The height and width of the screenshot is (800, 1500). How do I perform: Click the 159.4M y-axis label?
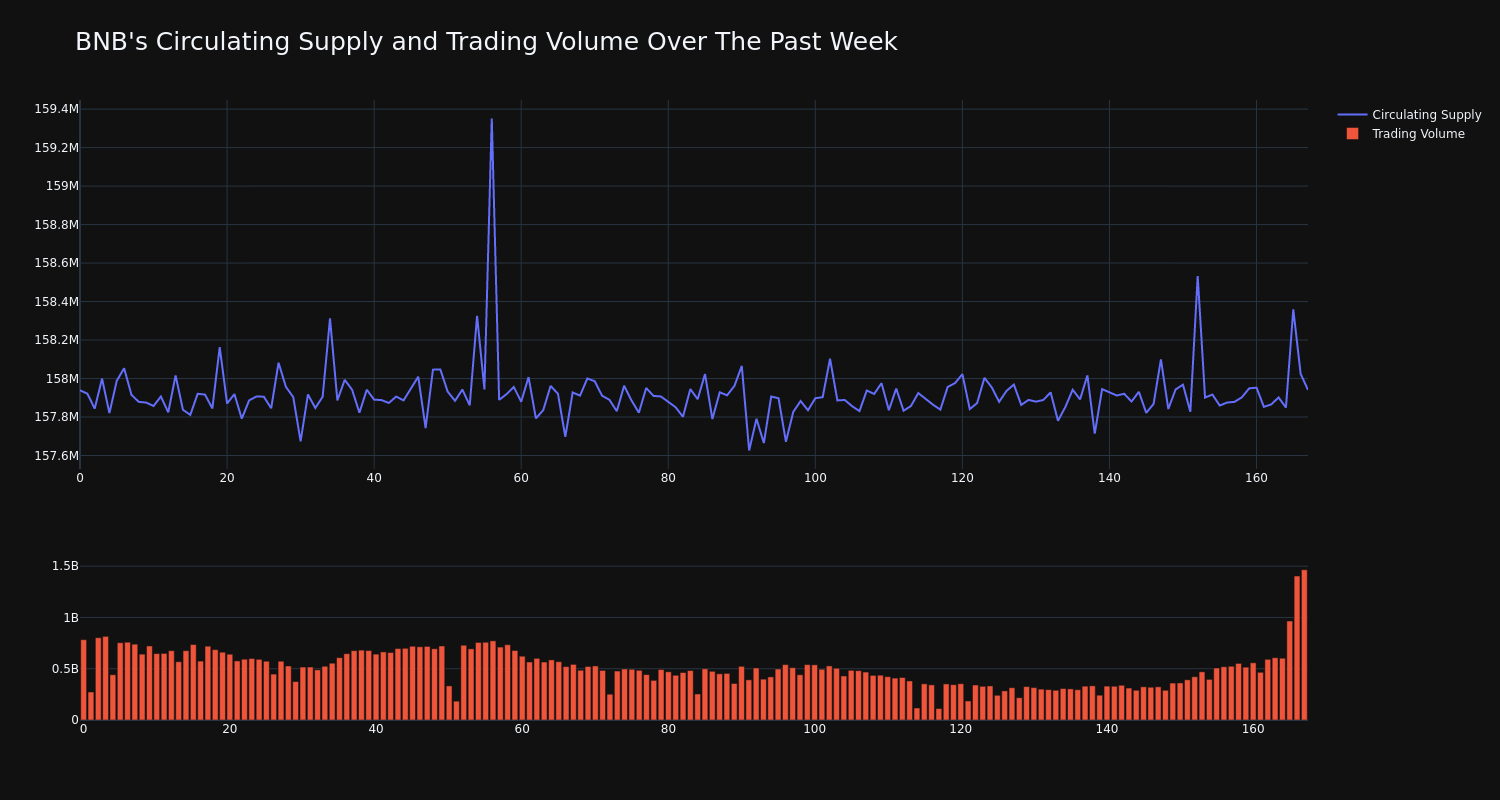[56, 109]
